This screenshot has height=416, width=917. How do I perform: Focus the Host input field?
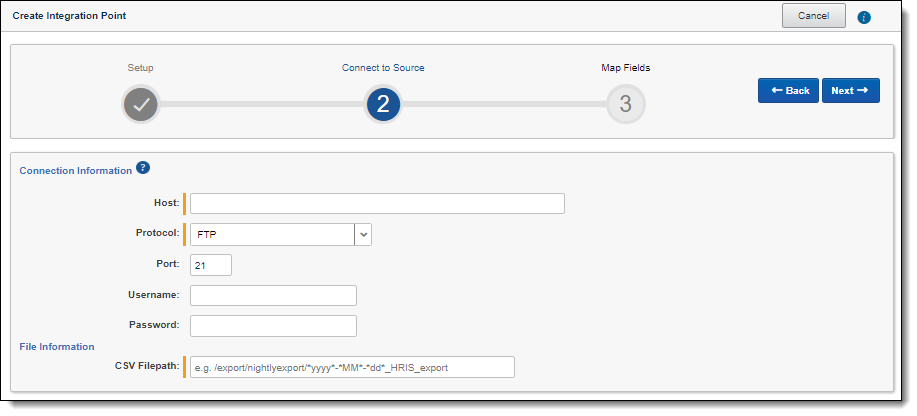(x=377, y=204)
